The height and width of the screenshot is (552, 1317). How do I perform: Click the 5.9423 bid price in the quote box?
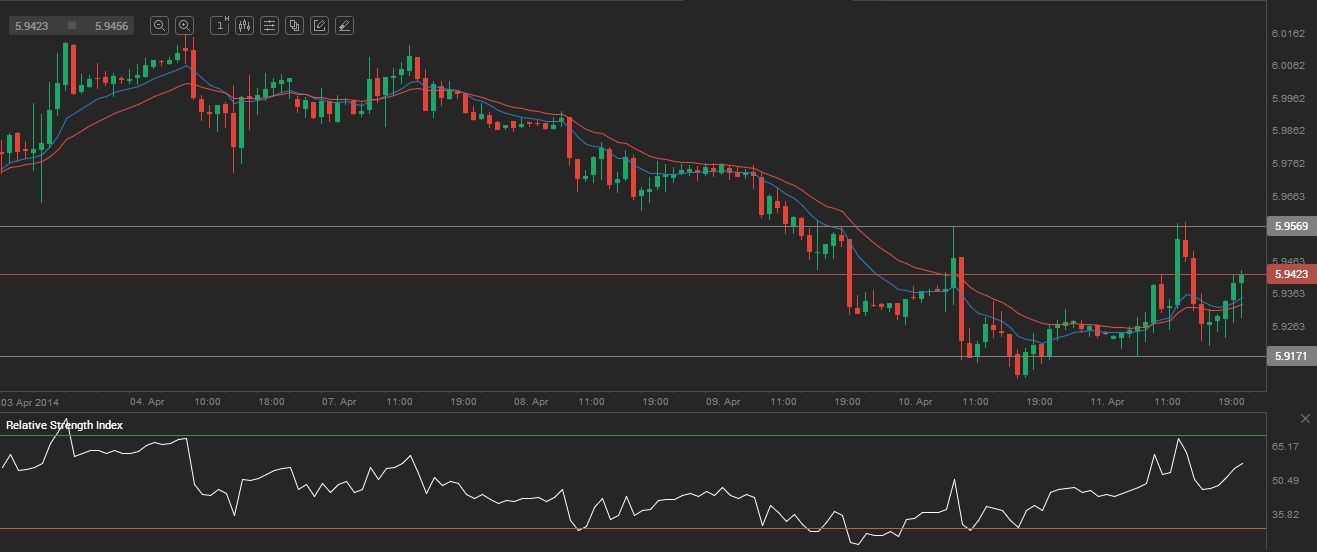pos(33,26)
